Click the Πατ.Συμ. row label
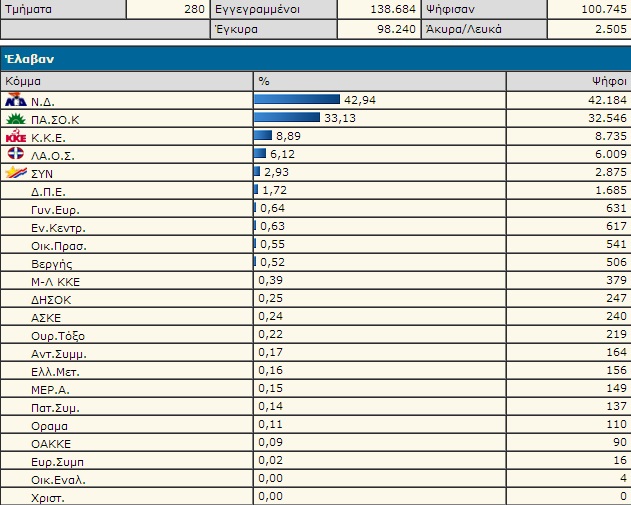Screen dimensions: 631x505 (x=56, y=408)
